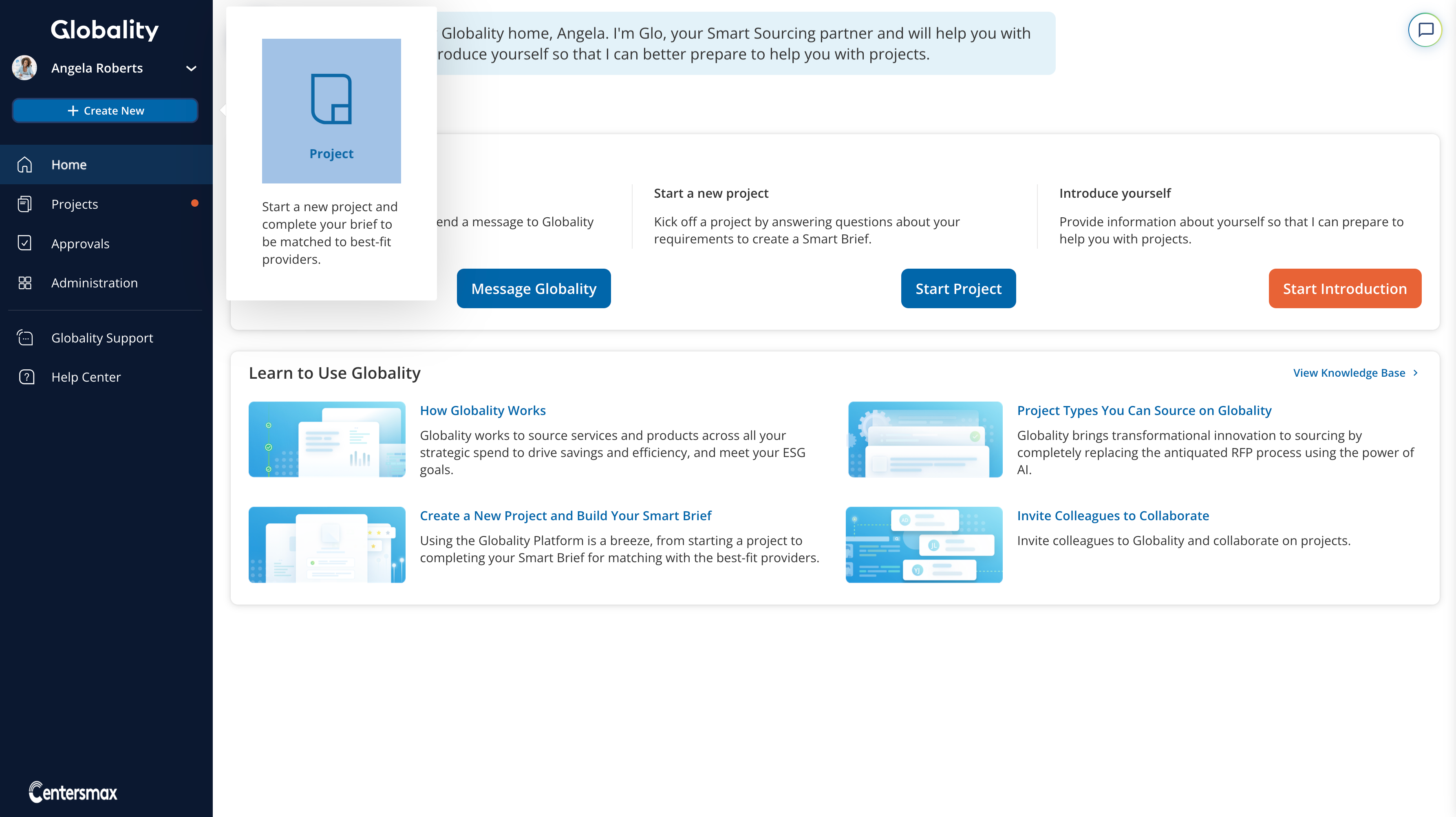1456x817 pixels.
Task: Click the Home icon in sidebar
Action: coord(25,165)
